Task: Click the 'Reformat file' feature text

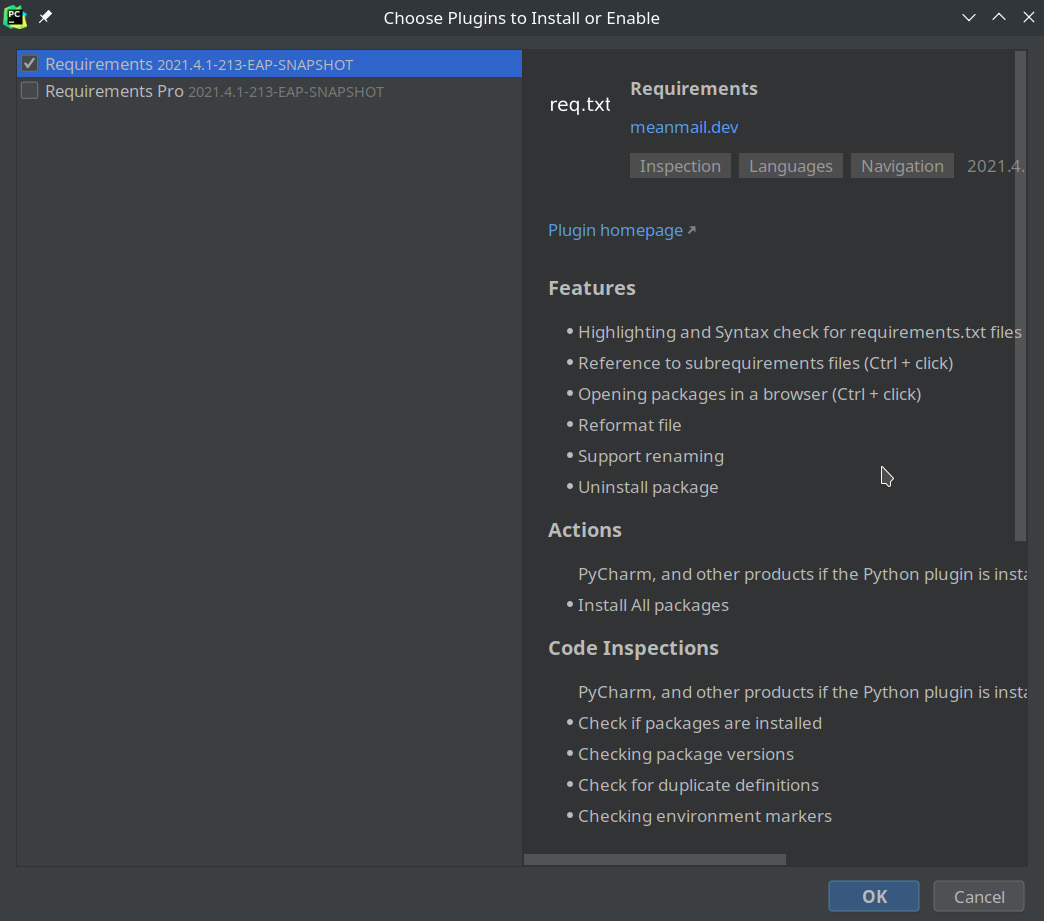Action: coord(629,425)
